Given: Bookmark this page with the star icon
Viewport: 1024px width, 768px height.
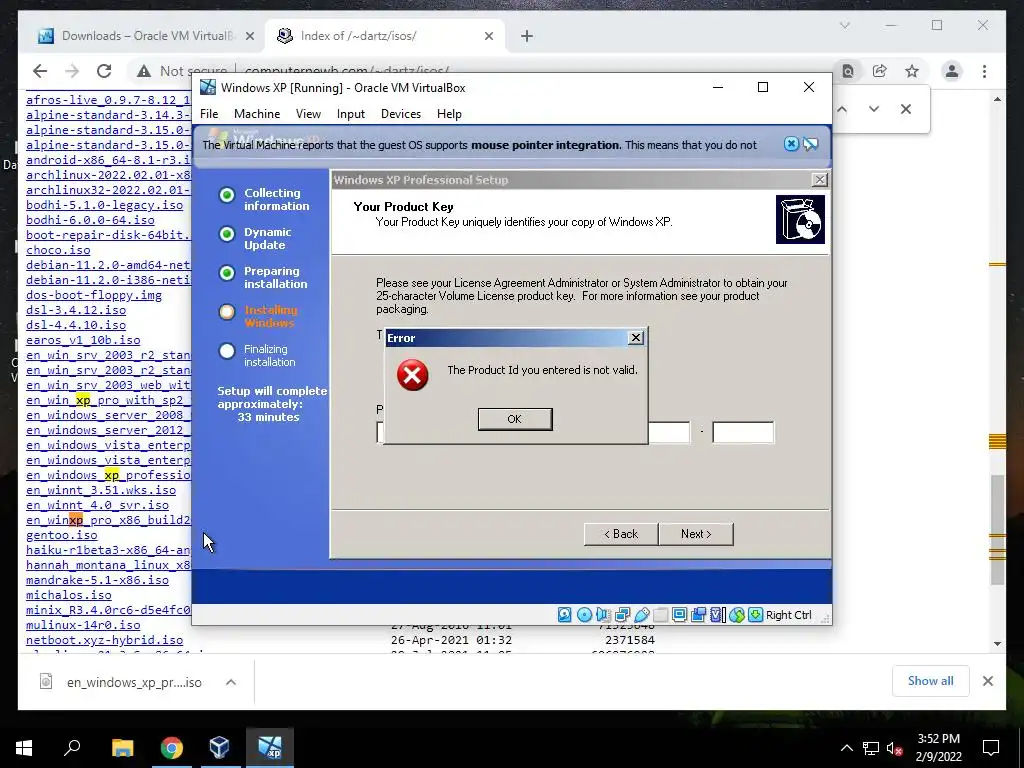Looking at the screenshot, I should (x=912, y=71).
